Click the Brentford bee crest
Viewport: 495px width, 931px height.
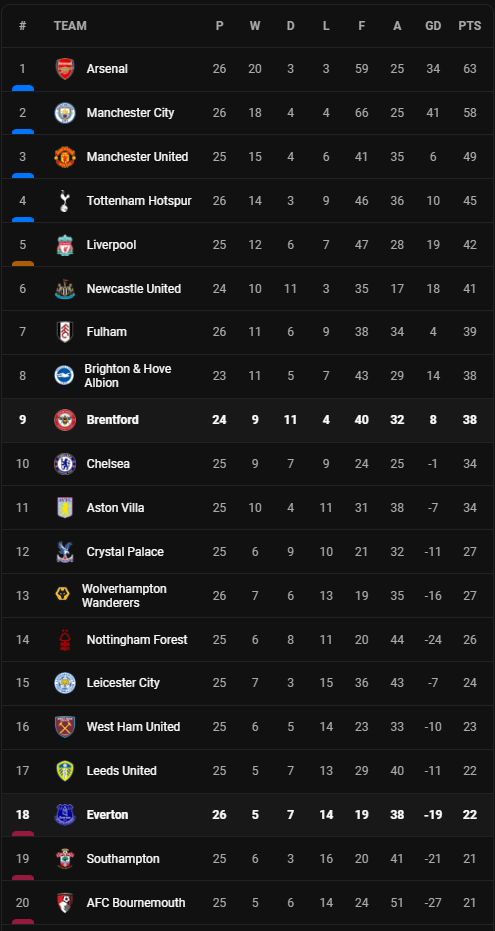pyautogui.click(x=65, y=420)
